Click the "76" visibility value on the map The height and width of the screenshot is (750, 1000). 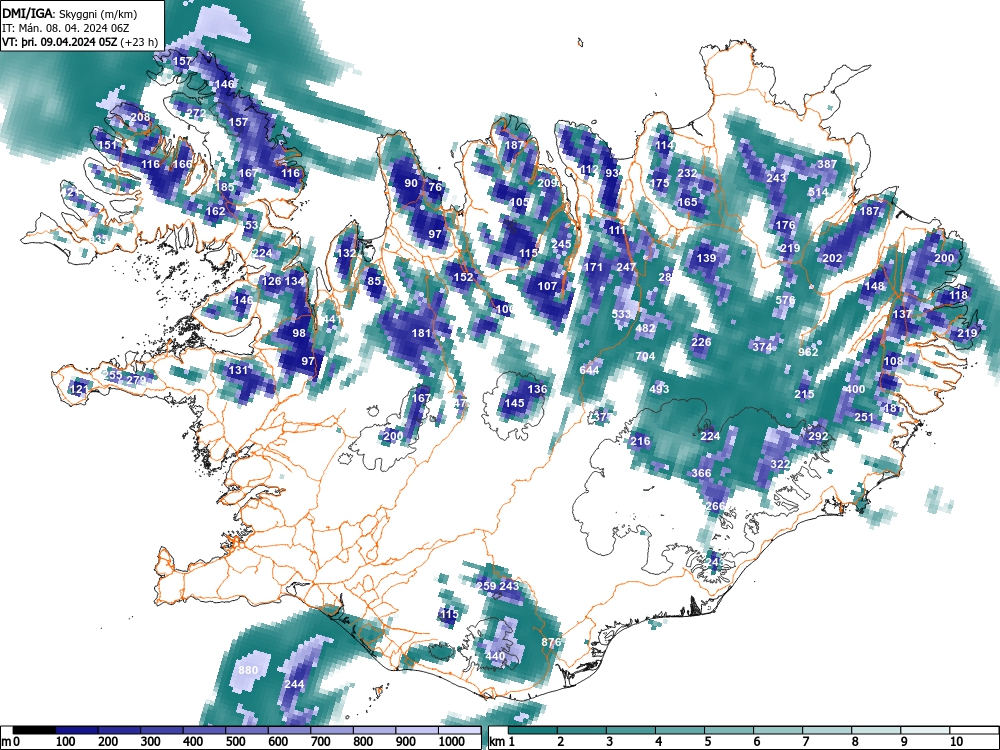(435, 187)
